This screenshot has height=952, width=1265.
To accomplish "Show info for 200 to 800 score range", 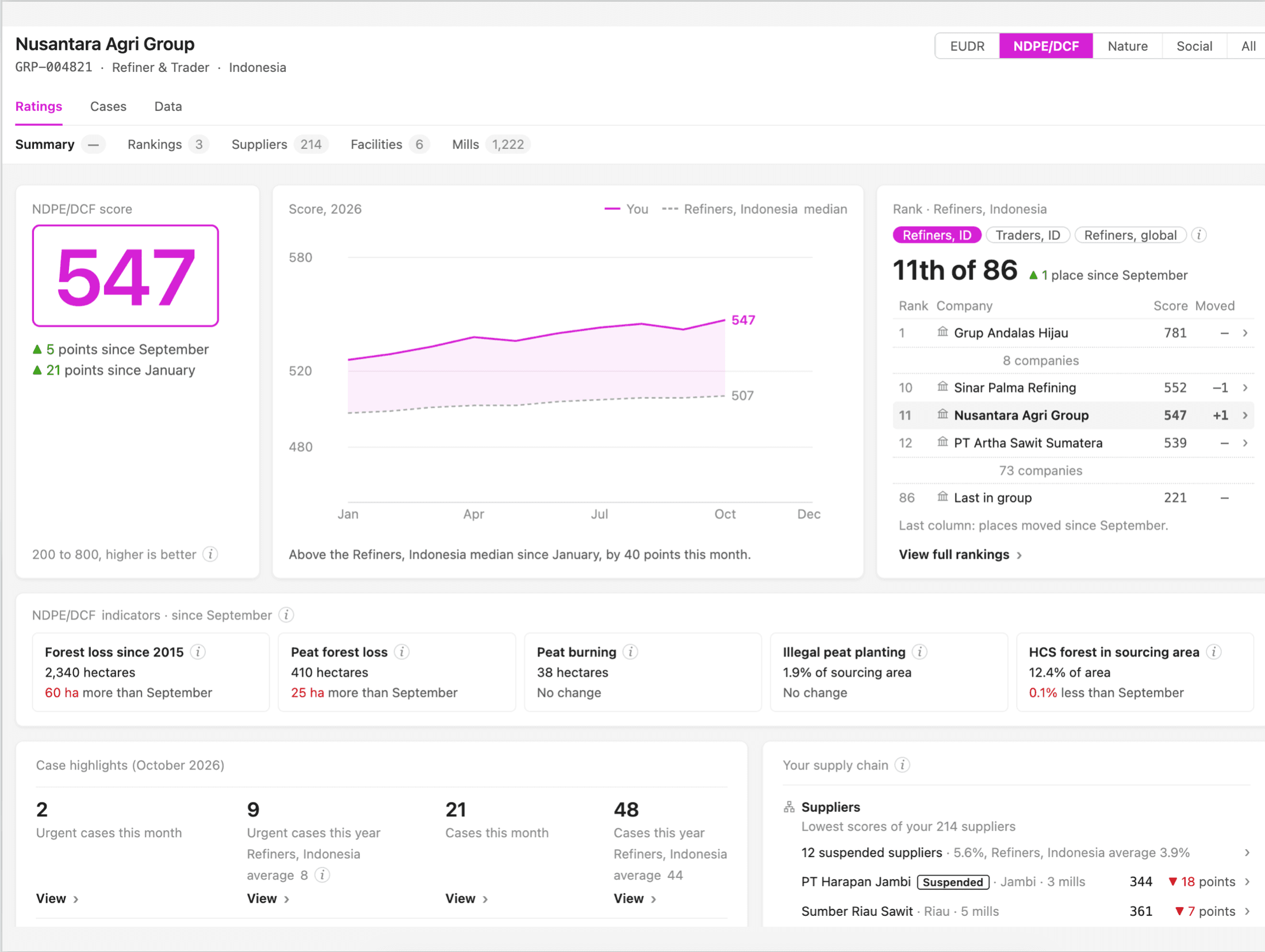I will 211,554.
